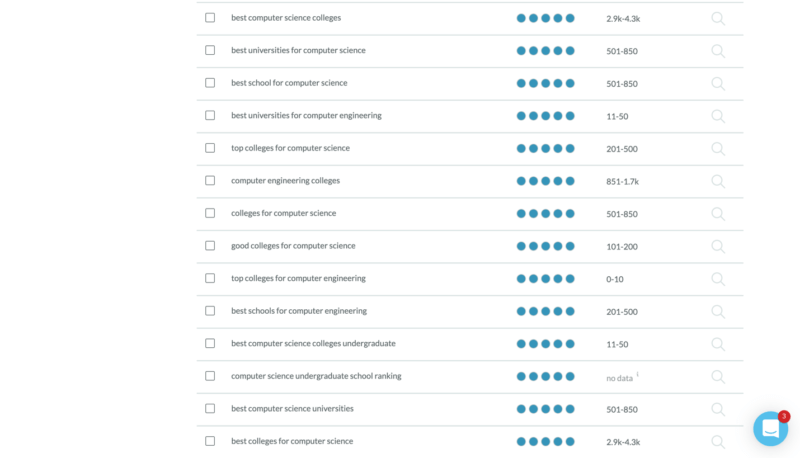Click magnifier for 'top colleges for computer science'
The height and width of the screenshot is (458, 800).
pos(717,148)
